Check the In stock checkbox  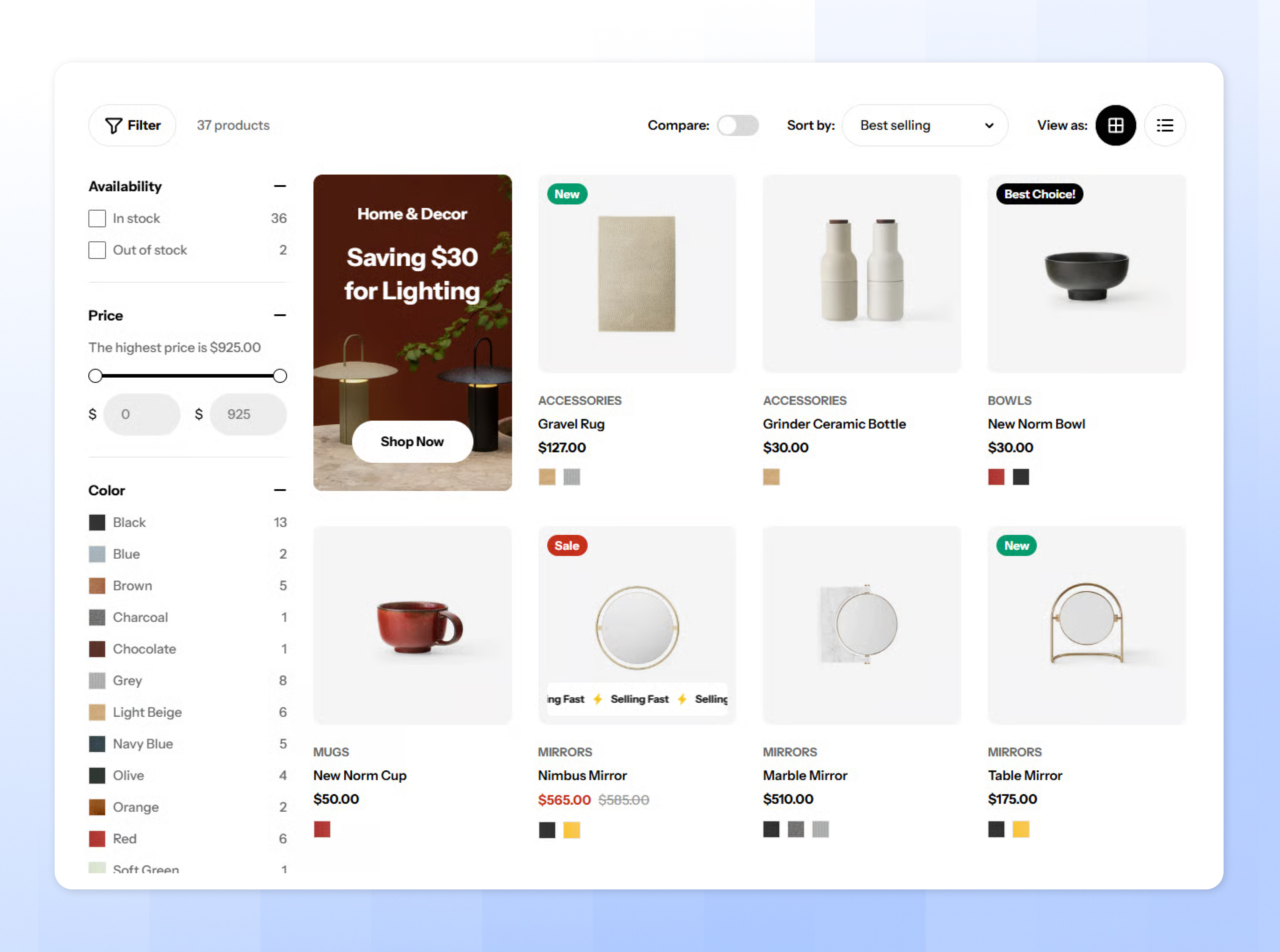[x=97, y=218]
